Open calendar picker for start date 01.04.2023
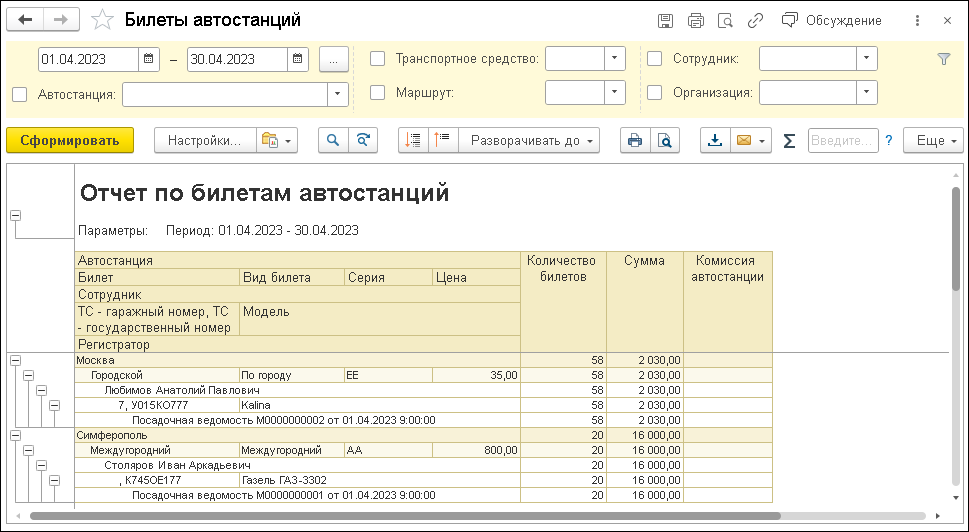Image resolution: width=969 pixels, height=532 pixels. [149, 59]
